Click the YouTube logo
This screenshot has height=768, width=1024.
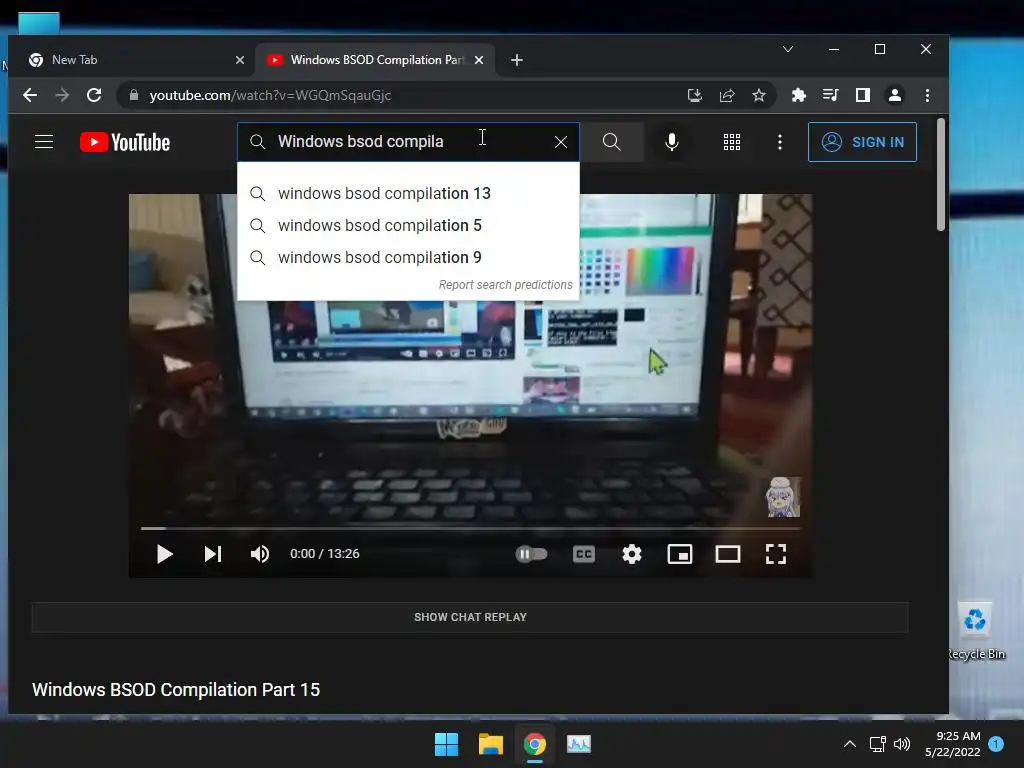[125, 142]
